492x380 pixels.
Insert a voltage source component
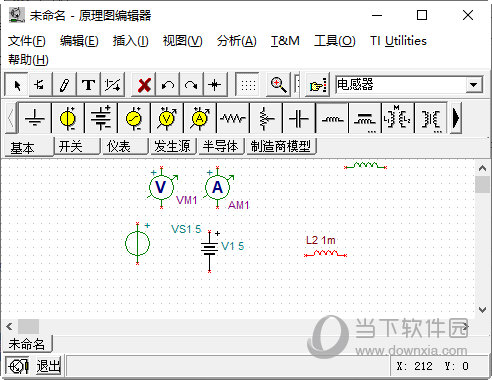click(68, 118)
